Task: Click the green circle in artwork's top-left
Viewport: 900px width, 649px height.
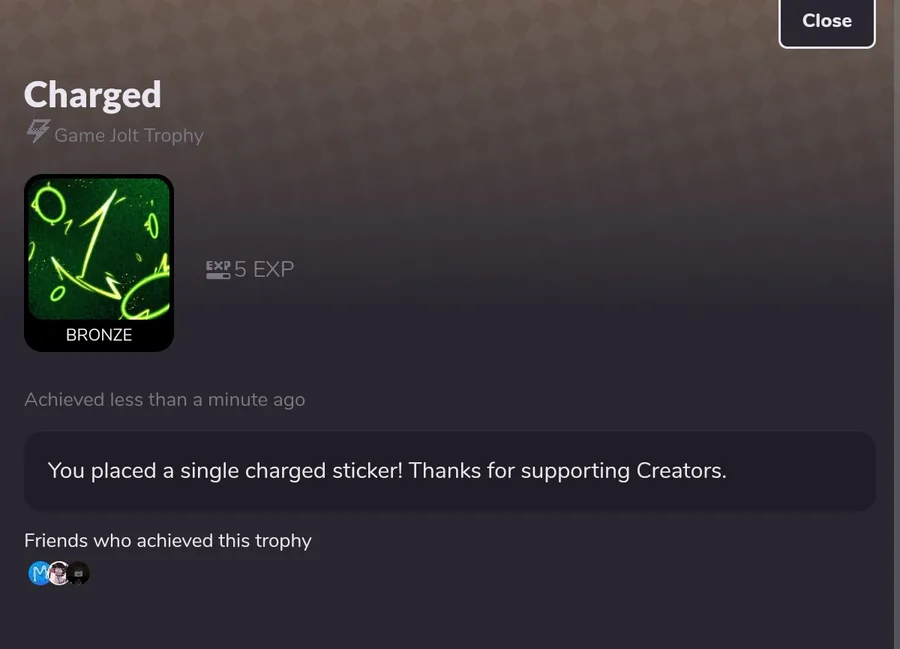Action: pyautogui.click(x=49, y=204)
